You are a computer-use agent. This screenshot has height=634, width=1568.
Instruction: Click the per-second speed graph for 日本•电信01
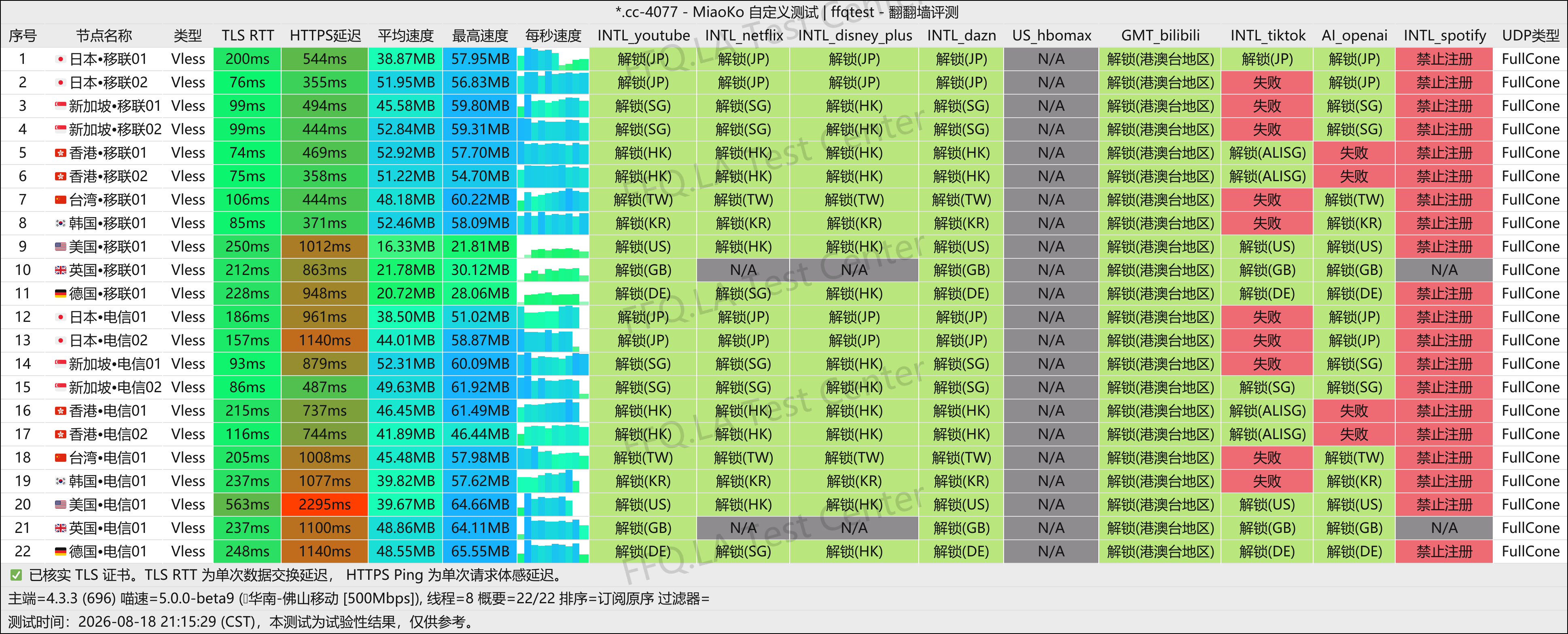click(553, 317)
